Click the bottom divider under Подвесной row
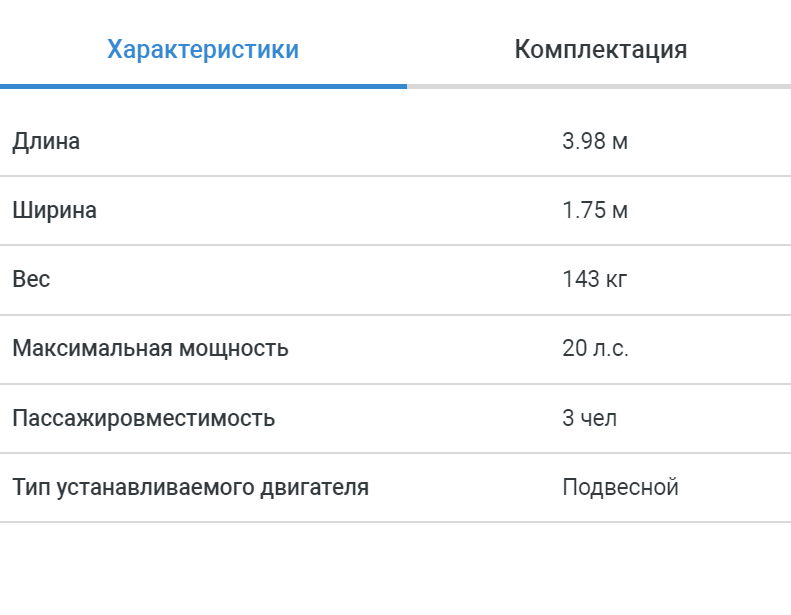The height and width of the screenshot is (615, 791). (x=395, y=522)
